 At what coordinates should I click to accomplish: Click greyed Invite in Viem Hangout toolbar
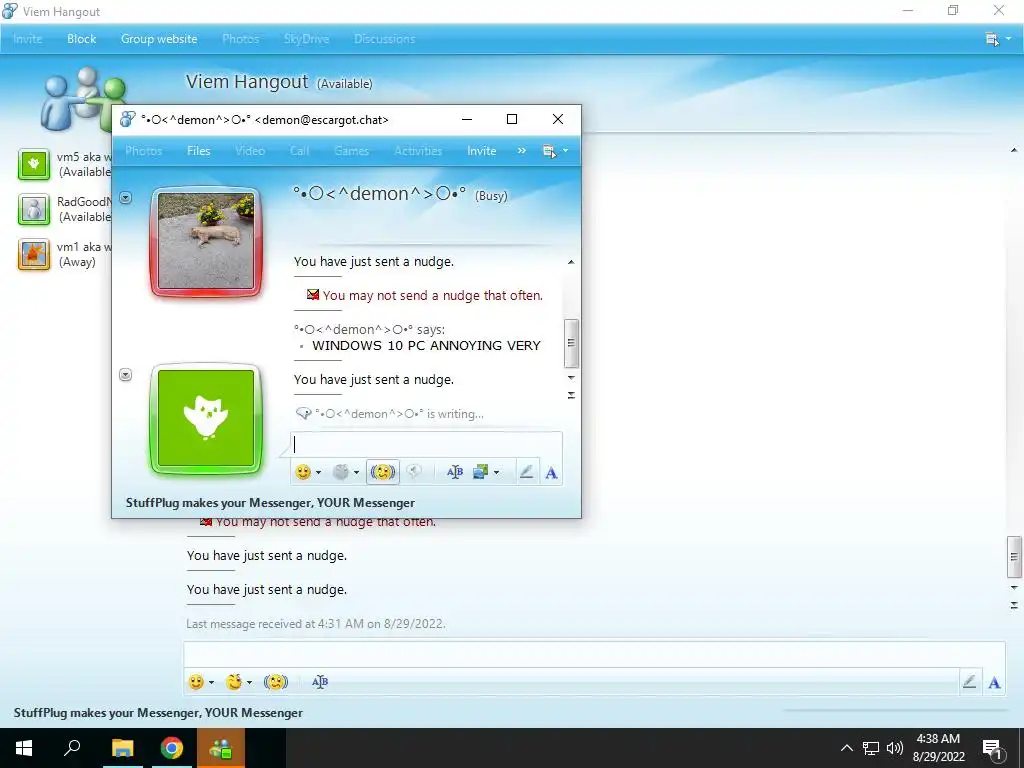27,39
